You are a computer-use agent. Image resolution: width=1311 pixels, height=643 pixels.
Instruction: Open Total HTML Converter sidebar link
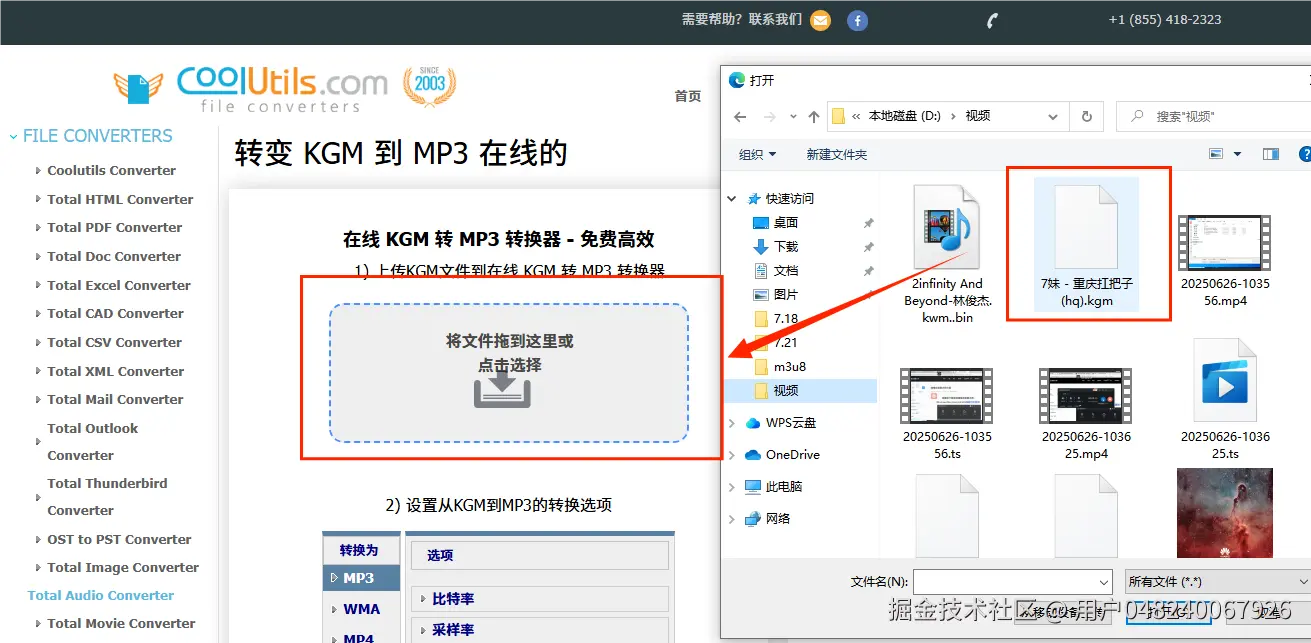(x=120, y=199)
